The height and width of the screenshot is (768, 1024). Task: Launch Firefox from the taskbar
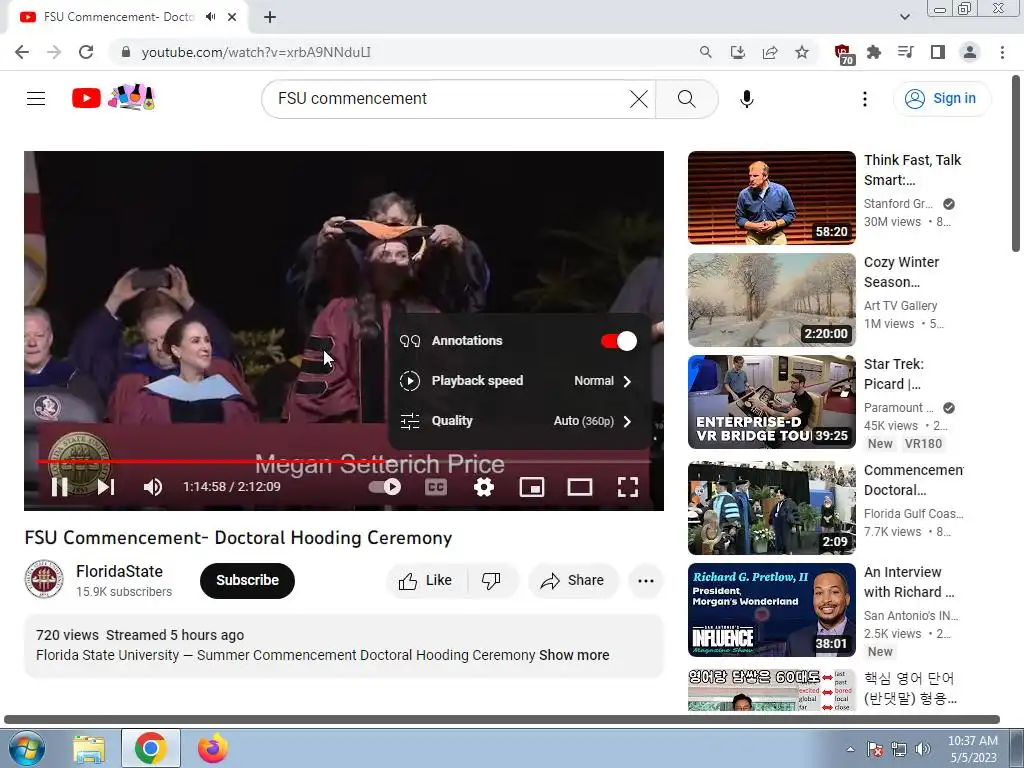coord(213,748)
